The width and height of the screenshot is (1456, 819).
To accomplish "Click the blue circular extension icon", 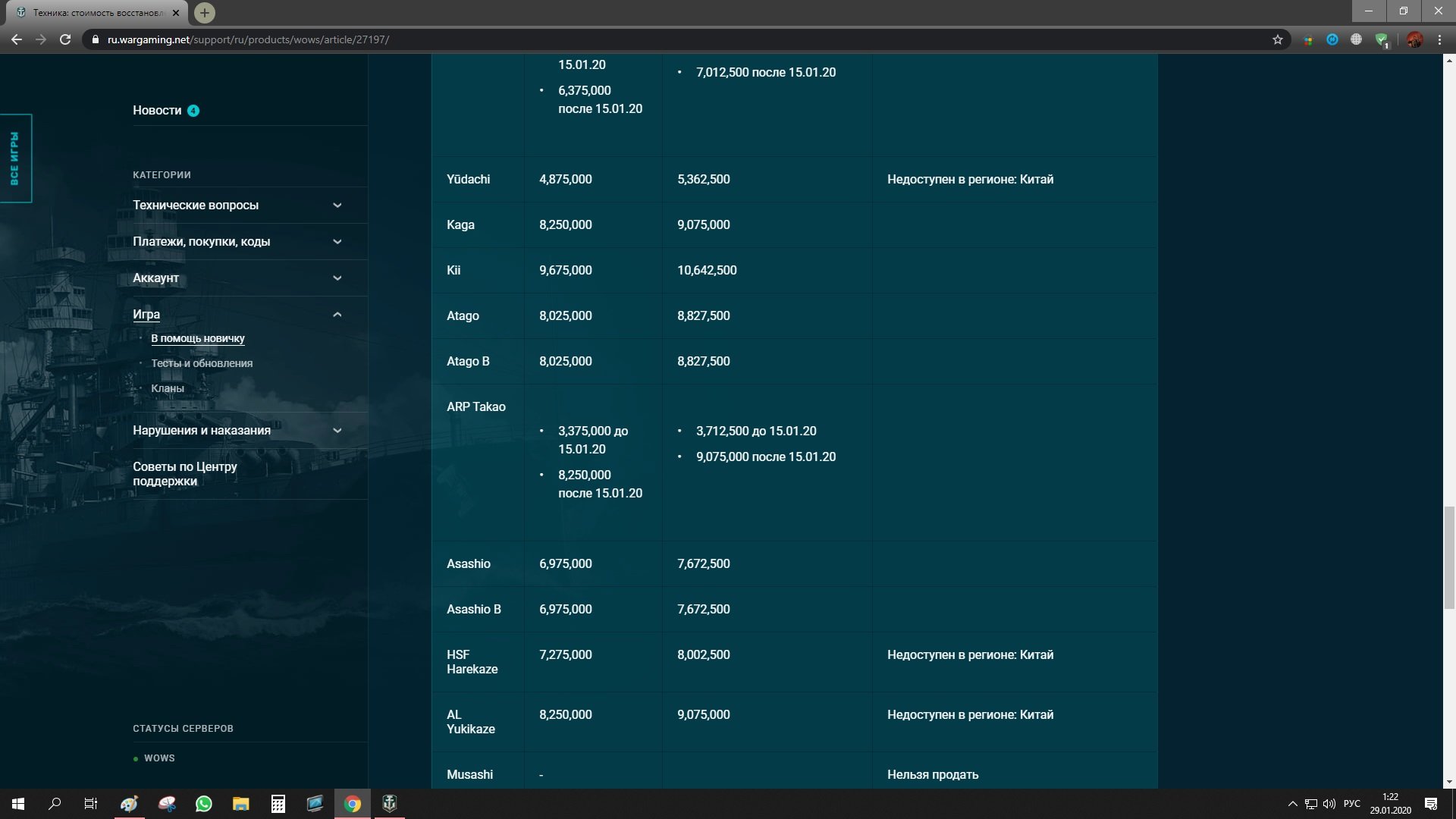I will (x=1332, y=39).
